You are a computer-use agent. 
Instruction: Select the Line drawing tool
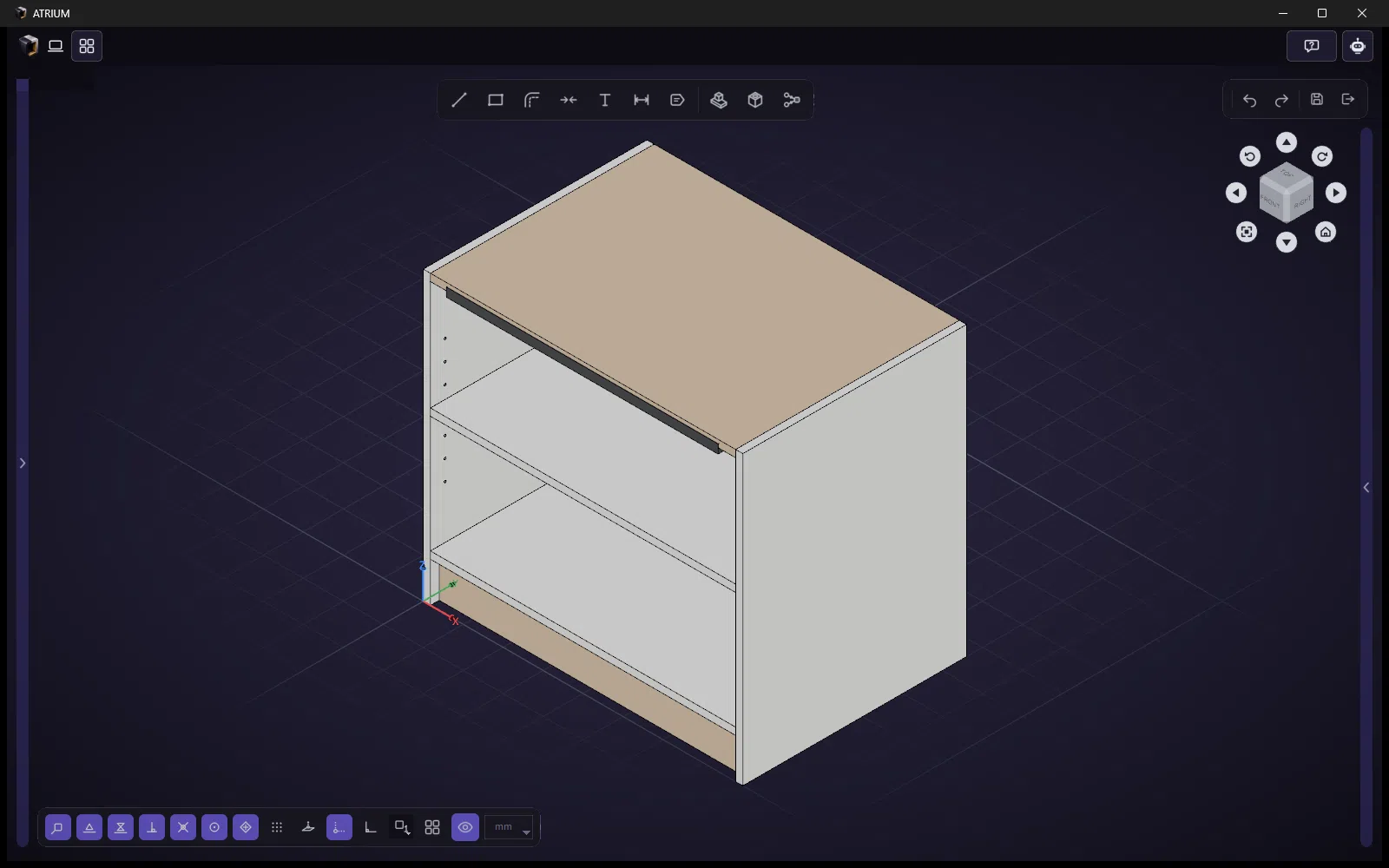tap(459, 100)
